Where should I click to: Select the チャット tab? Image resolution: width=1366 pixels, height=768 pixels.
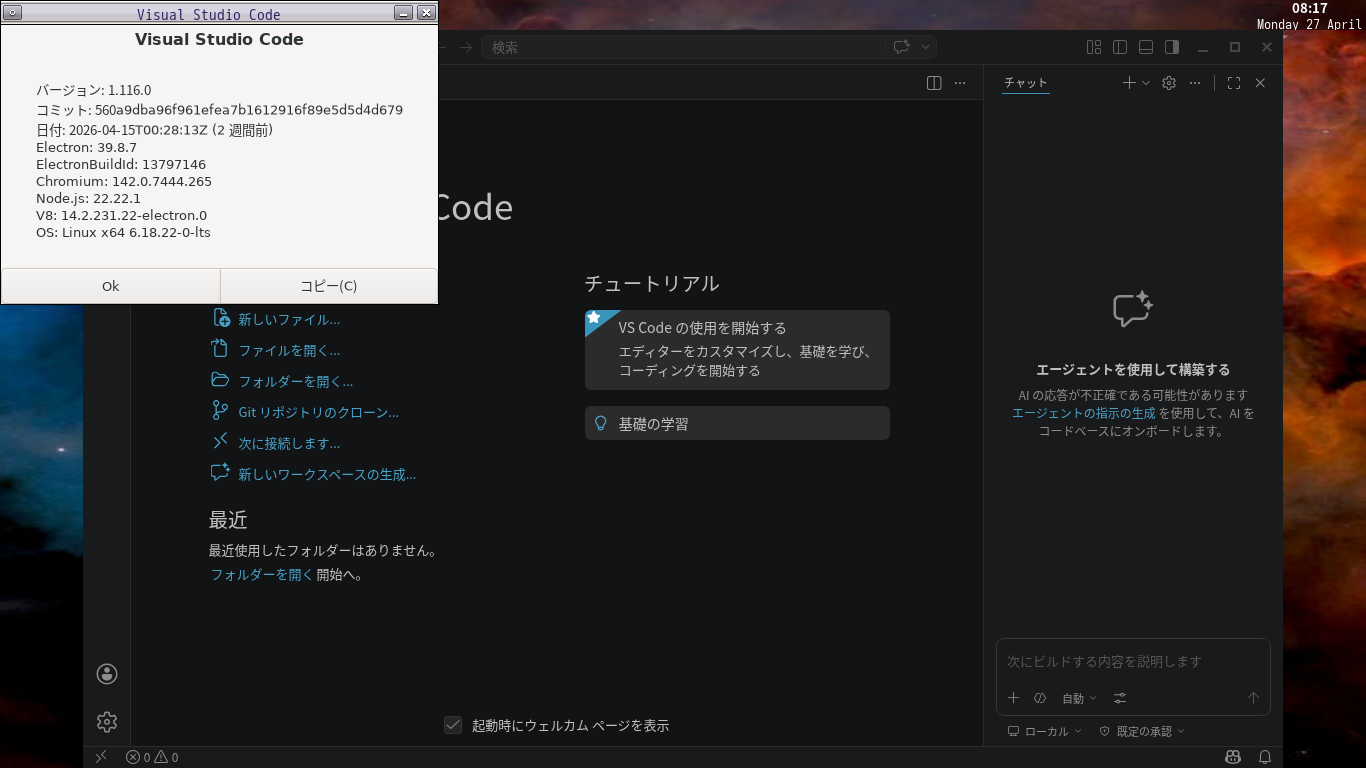(1025, 83)
